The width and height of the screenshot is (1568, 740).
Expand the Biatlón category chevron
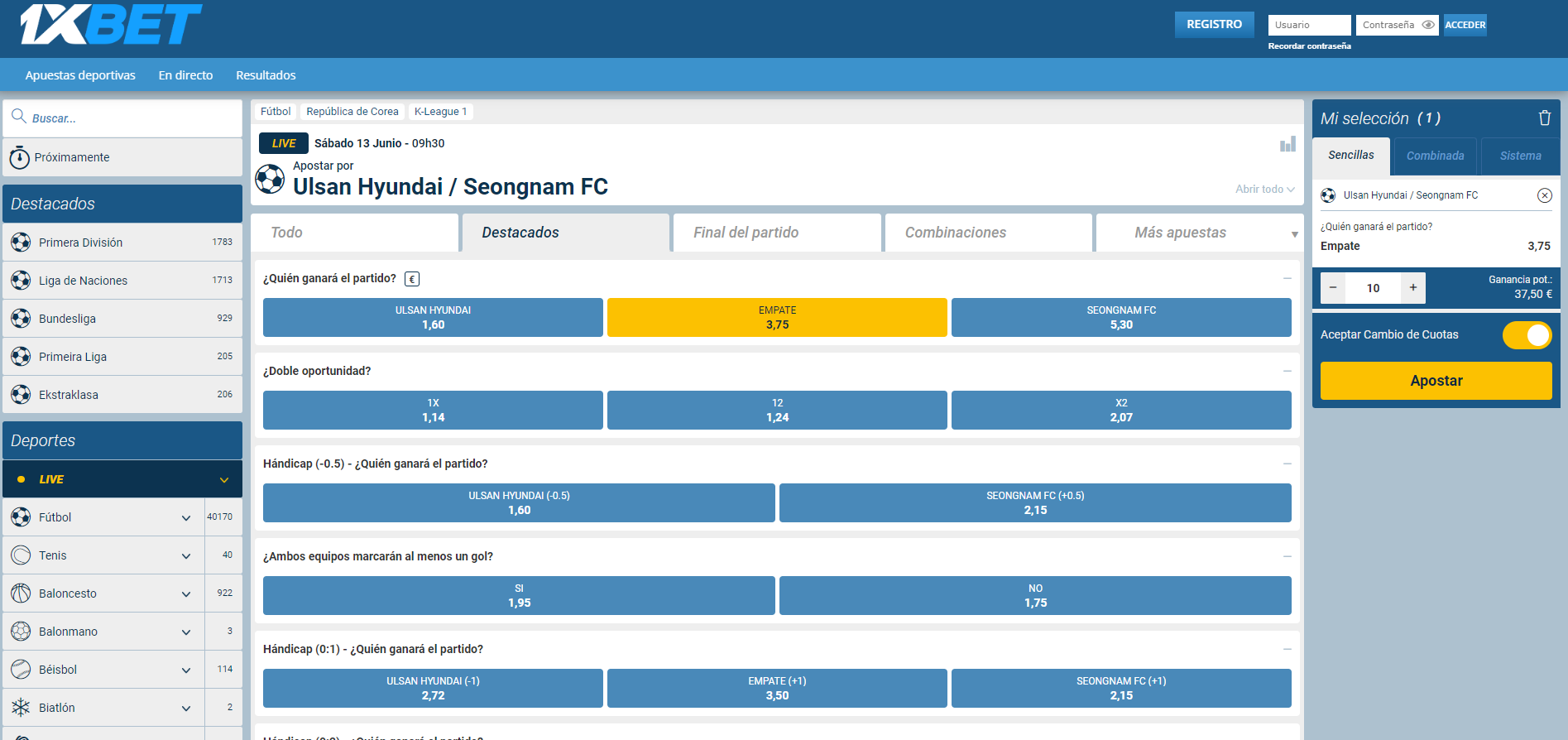click(186, 709)
